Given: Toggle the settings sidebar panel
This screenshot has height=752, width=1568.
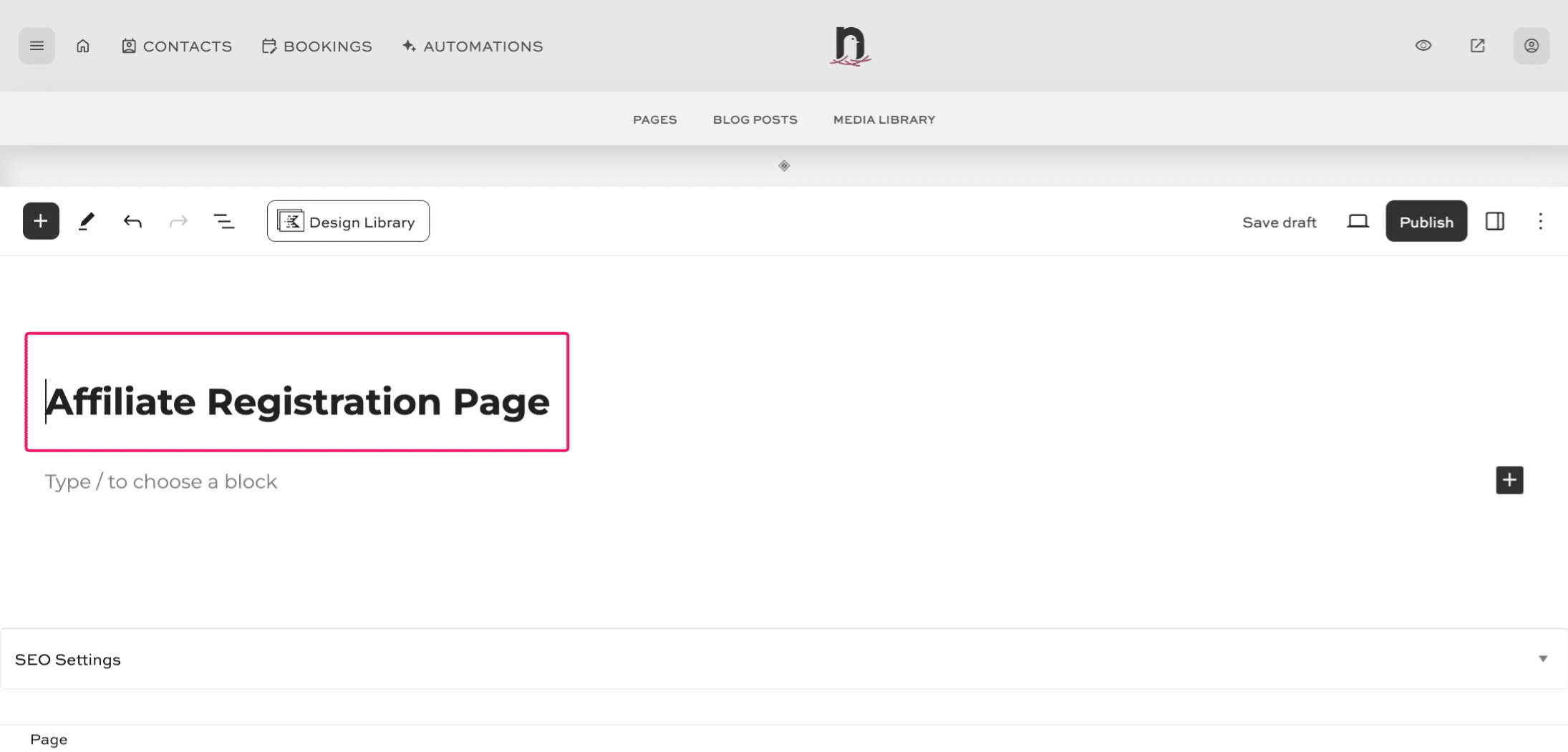Looking at the screenshot, I should pos(1495,221).
